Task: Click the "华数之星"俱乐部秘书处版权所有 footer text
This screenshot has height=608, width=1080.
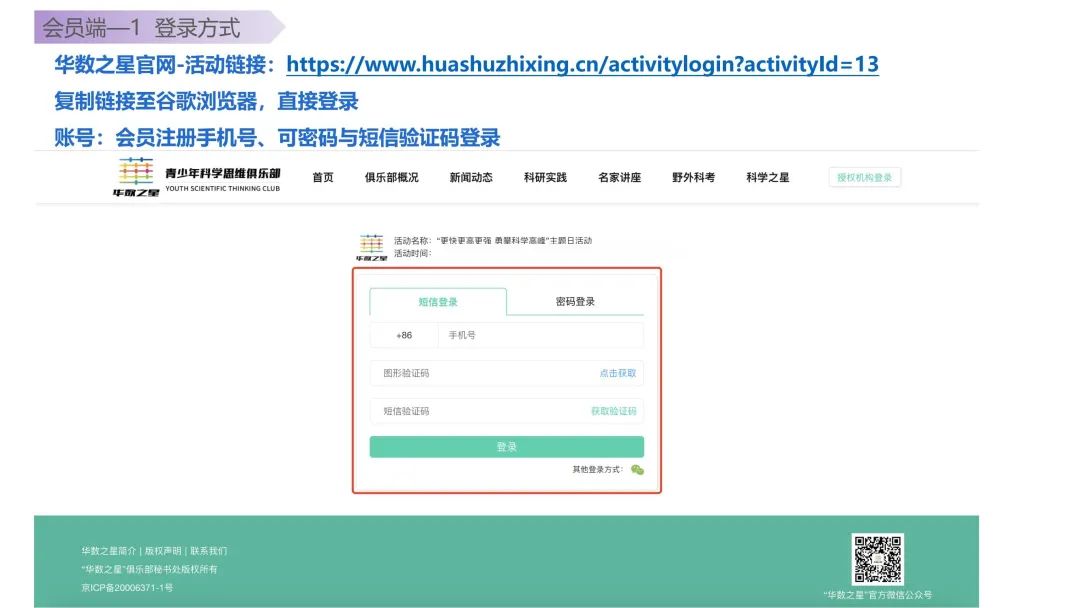Action: [x=149, y=569]
